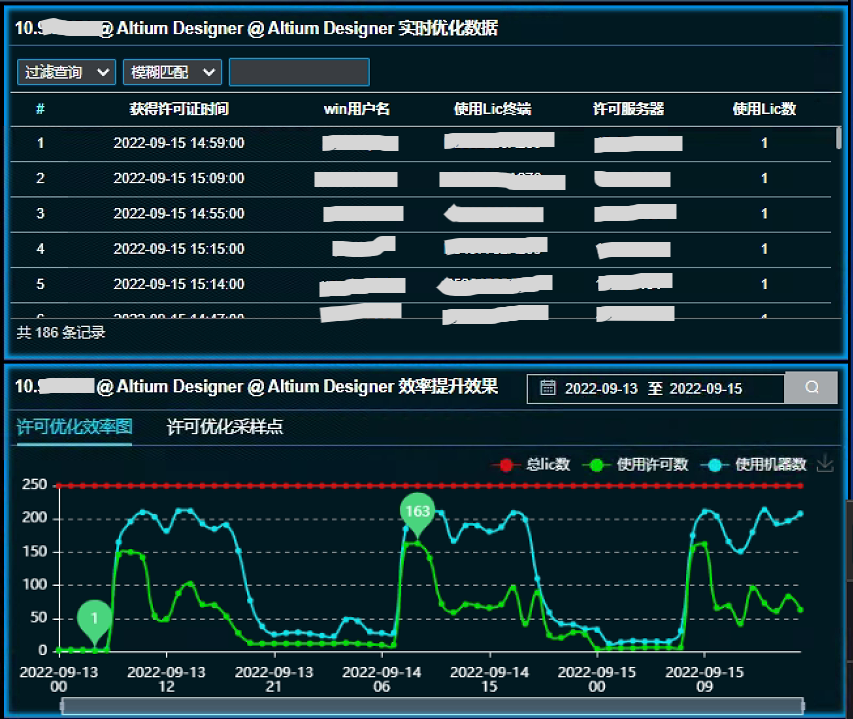
Task: Click the 163 peak marker on chart
Action: 417,513
